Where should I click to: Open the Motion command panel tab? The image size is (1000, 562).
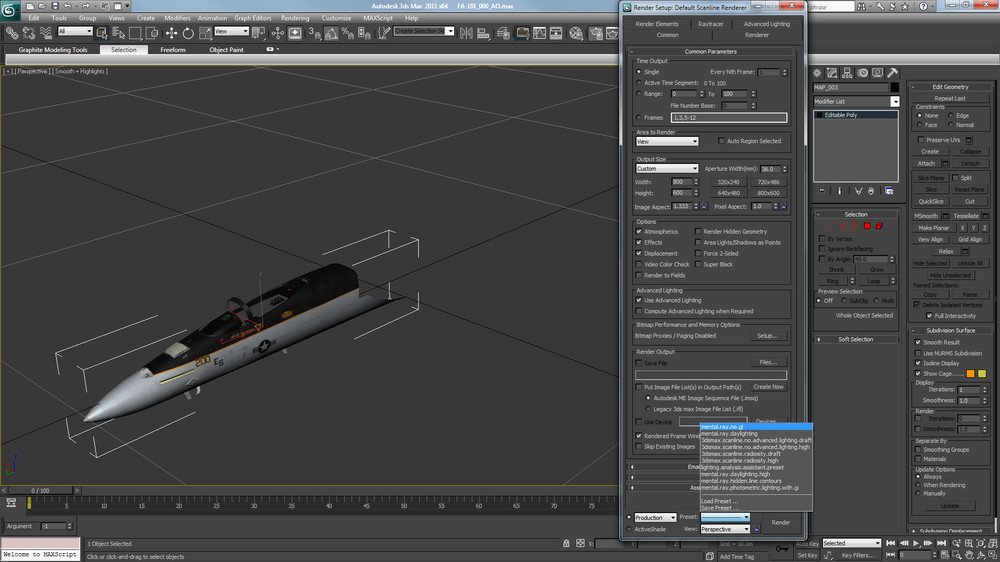click(863, 73)
